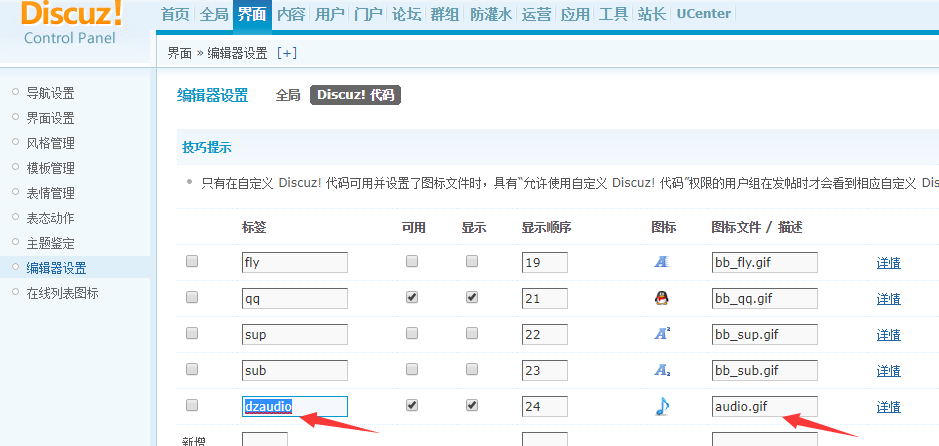Switch to the 全局 editor tab
Screen dimensions: 939x446
pos(288,95)
